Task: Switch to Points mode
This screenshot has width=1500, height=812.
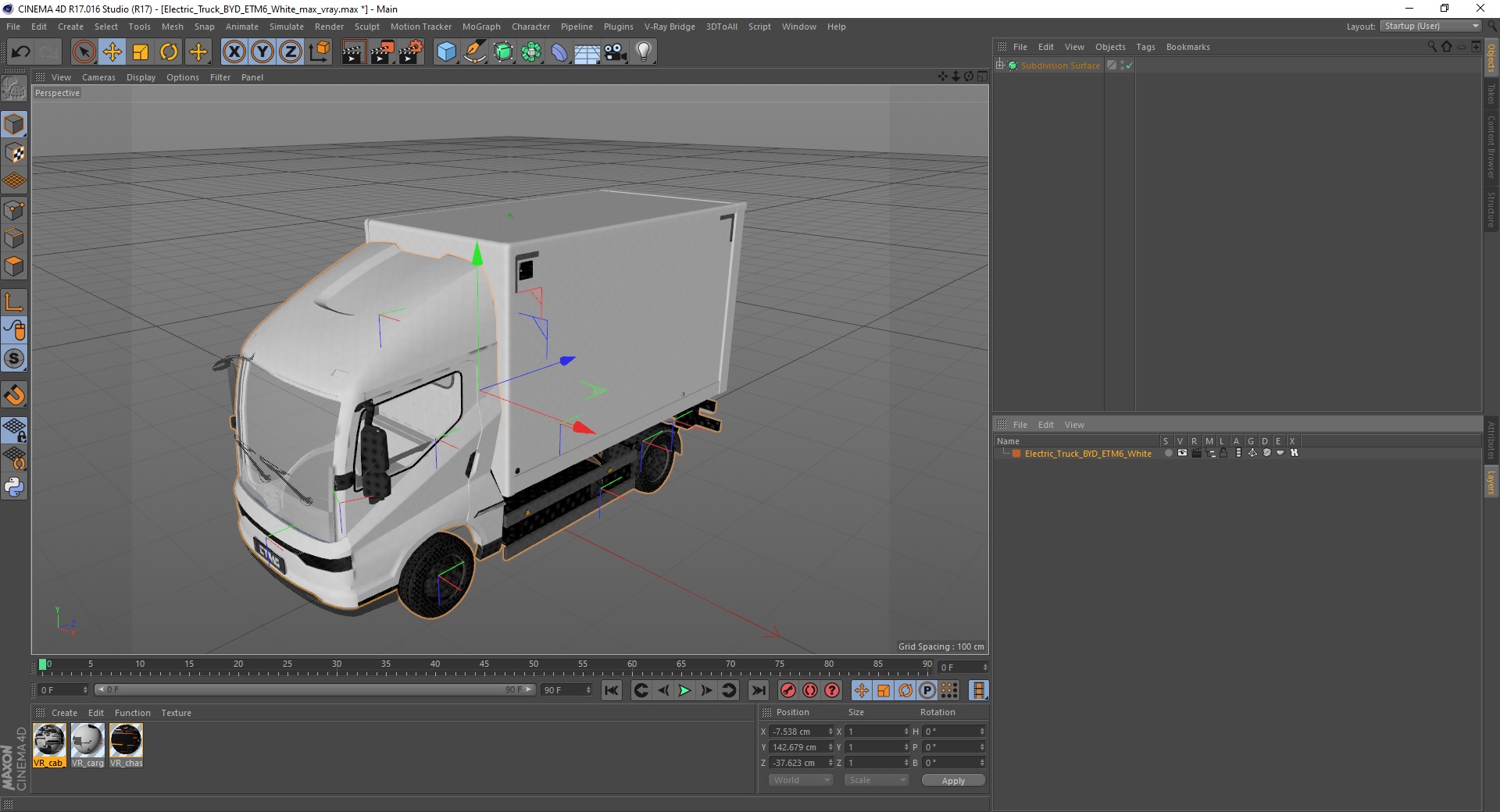Action: pos(14,210)
